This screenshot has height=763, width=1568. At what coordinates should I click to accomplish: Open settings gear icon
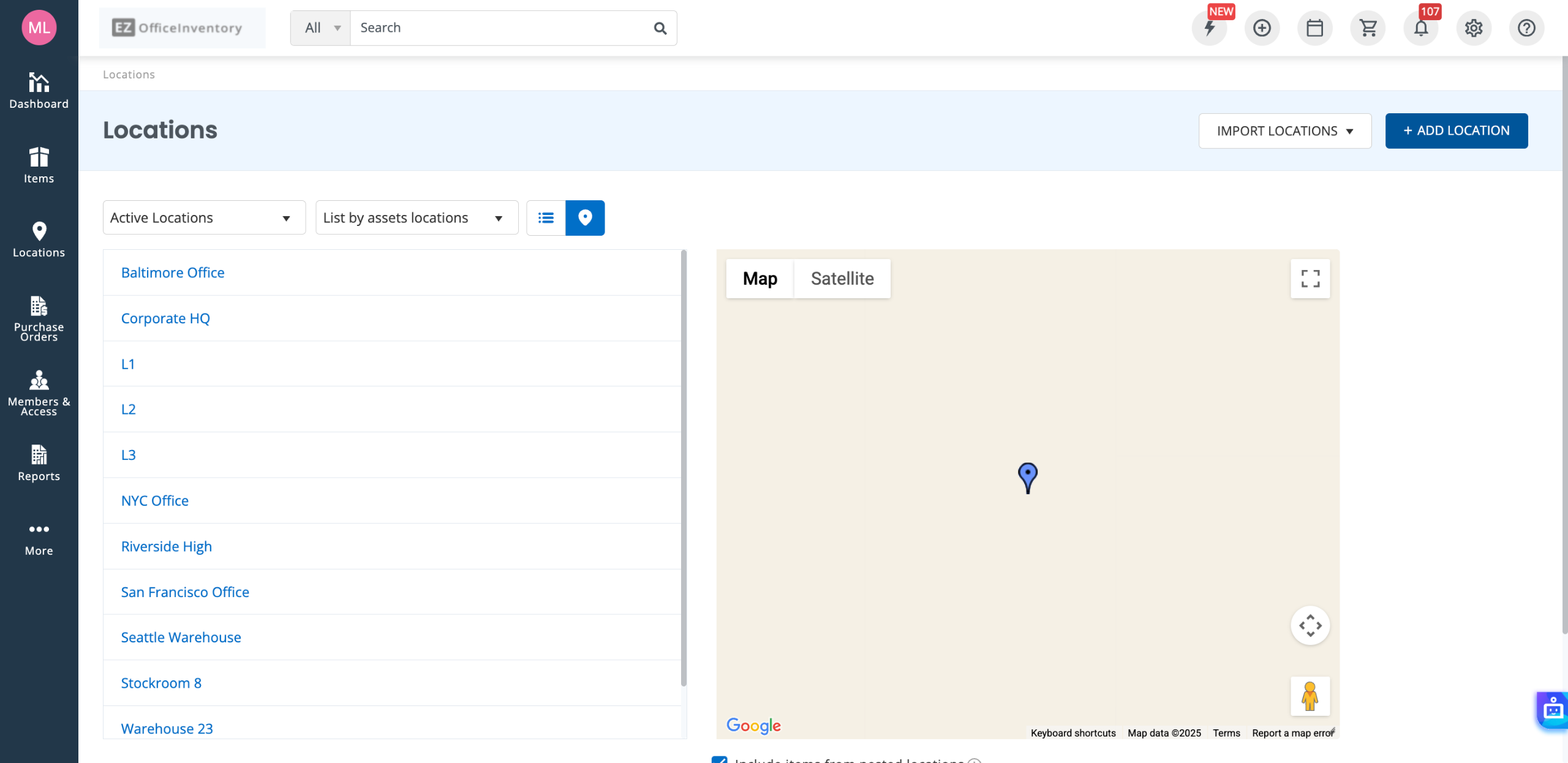click(x=1473, y=28)
